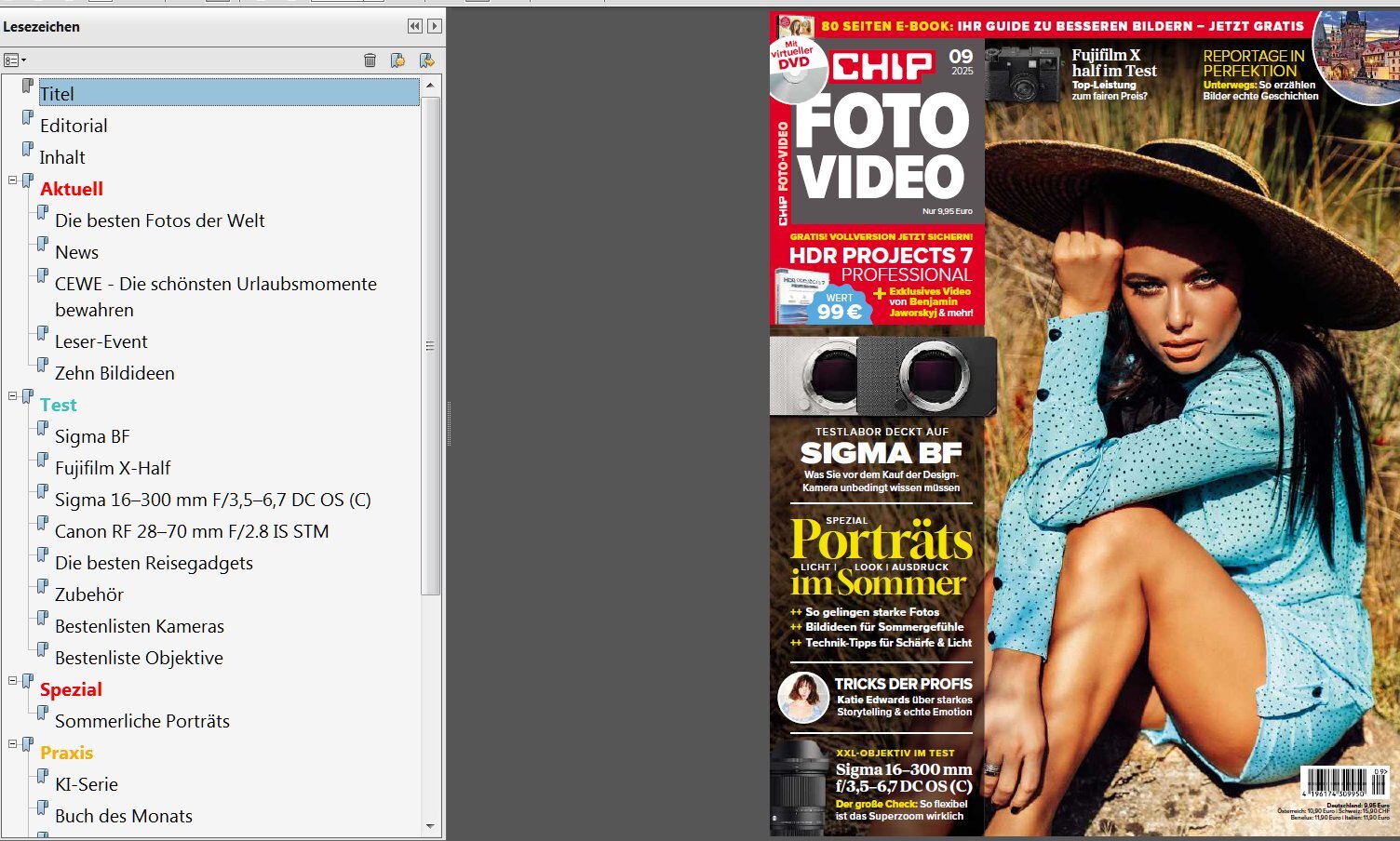Jump to the Inhalt bookmark
1400x841 pixels.
coord(62,157)
